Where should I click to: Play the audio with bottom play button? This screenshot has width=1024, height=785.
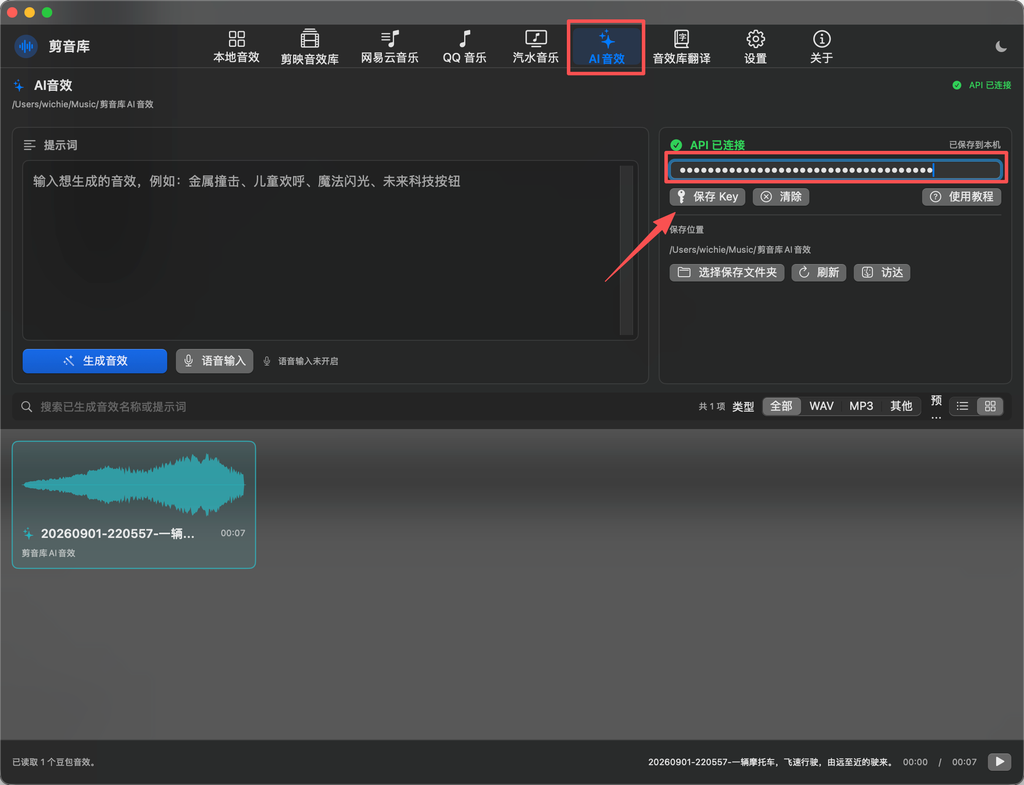point(999,761)
